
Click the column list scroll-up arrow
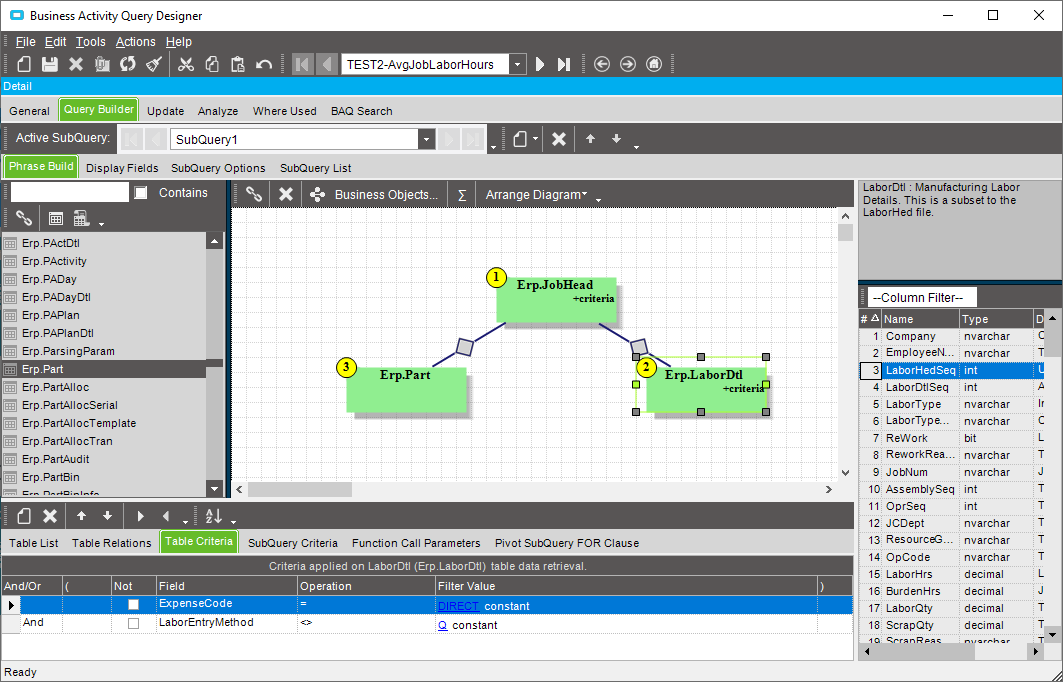(1051, 318)
